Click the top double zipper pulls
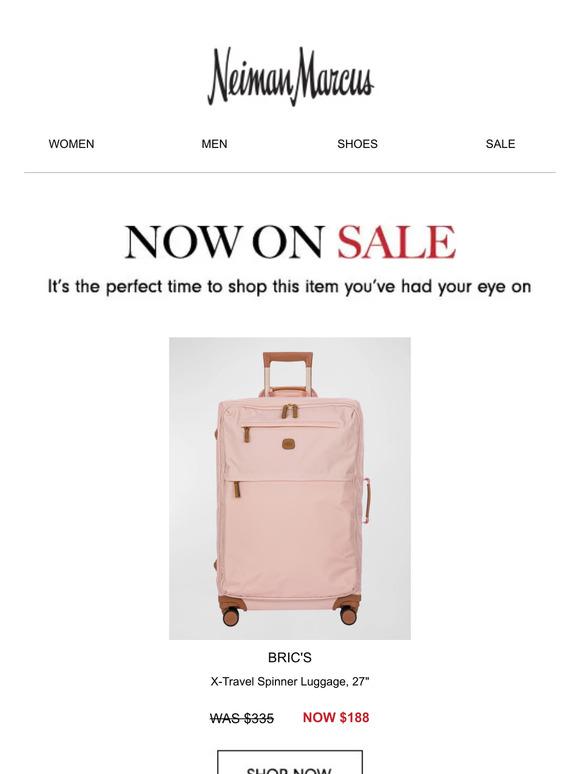Screen dimensions: 580x774 [290, 411]
